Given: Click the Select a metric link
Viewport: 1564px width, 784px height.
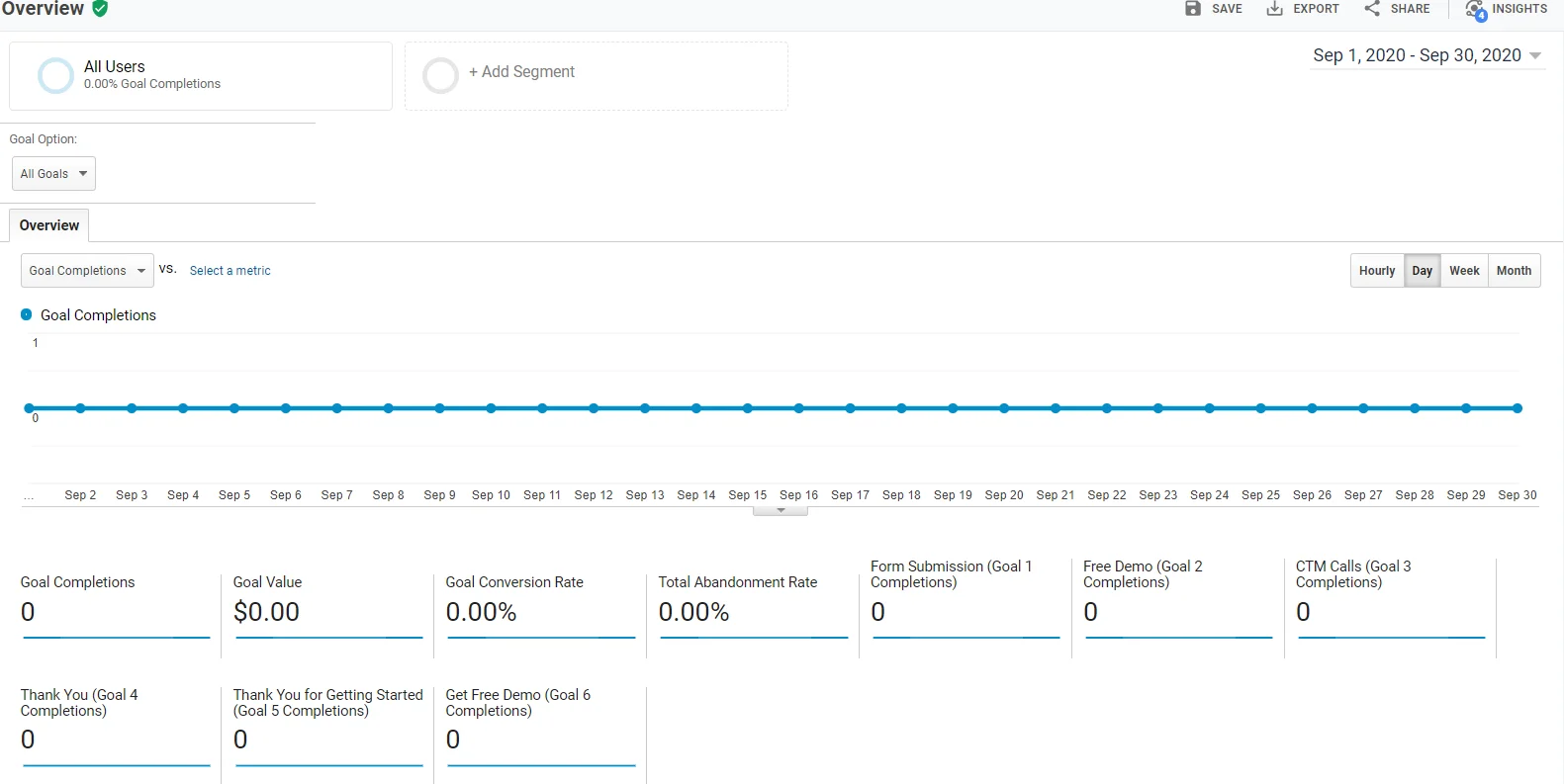Looking at the screenshot, I should point(230,271).
